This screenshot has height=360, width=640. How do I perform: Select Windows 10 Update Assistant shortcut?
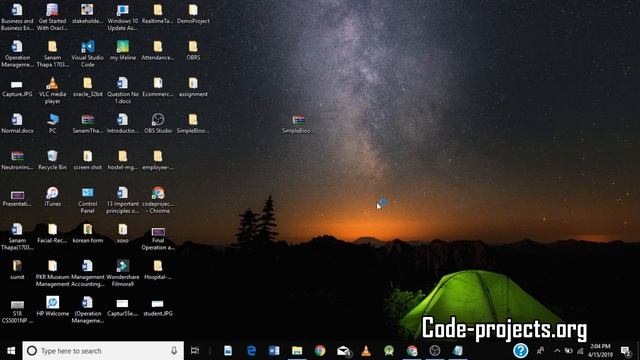point(123,17)
